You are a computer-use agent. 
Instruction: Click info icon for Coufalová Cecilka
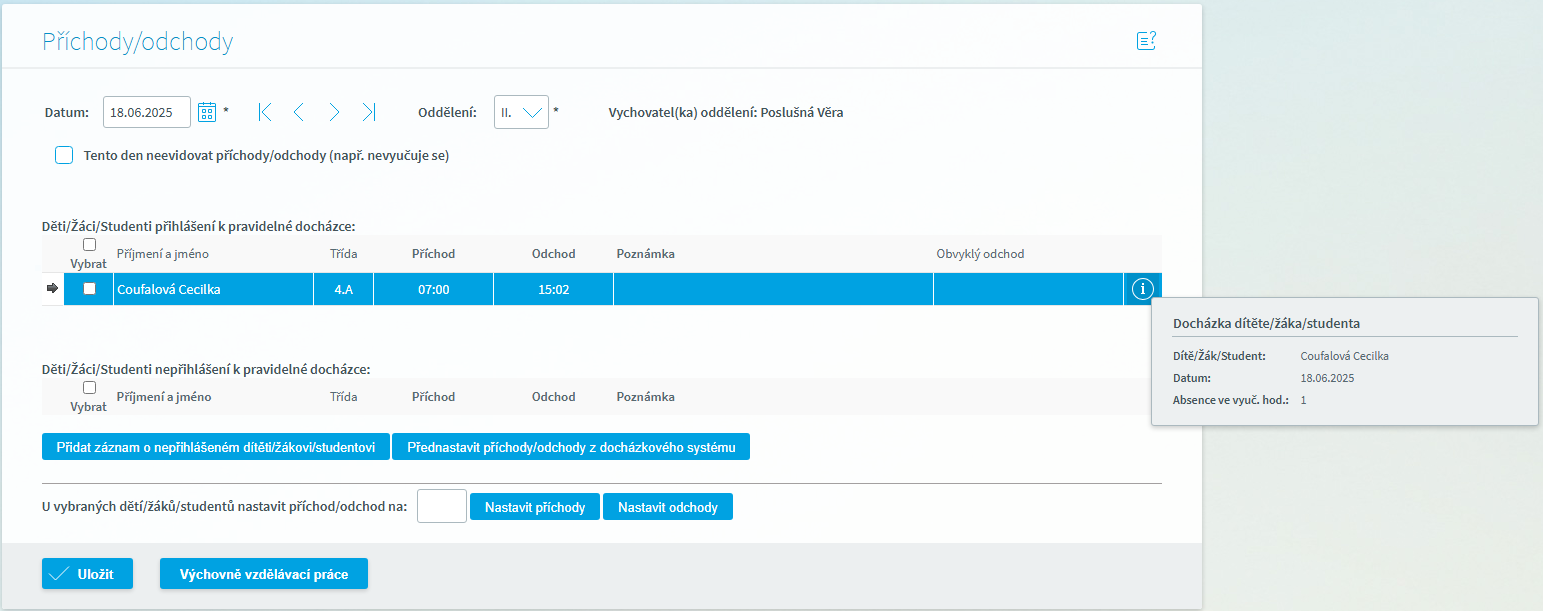point(1142,289)
